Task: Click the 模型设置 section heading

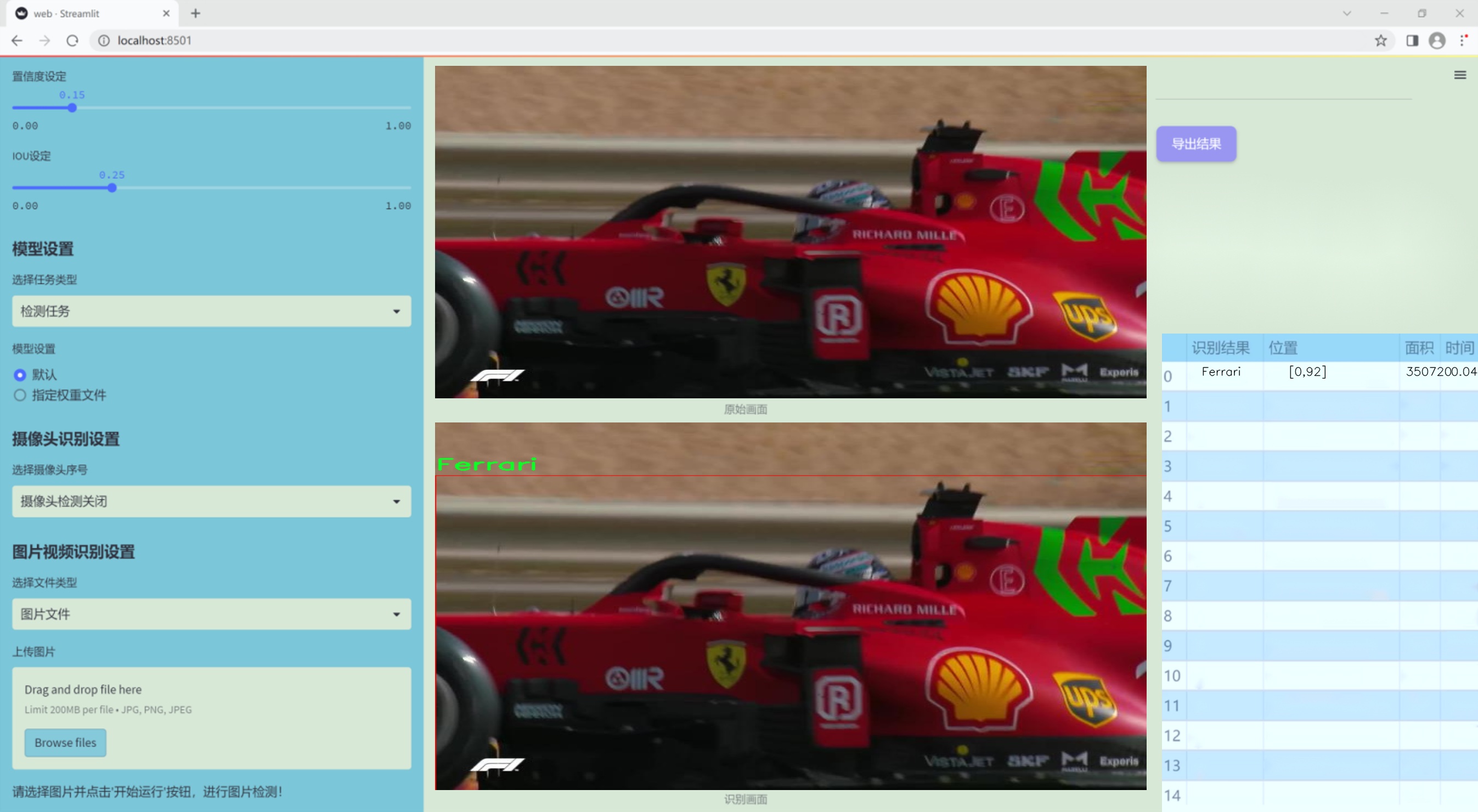Action: point(43,249)
